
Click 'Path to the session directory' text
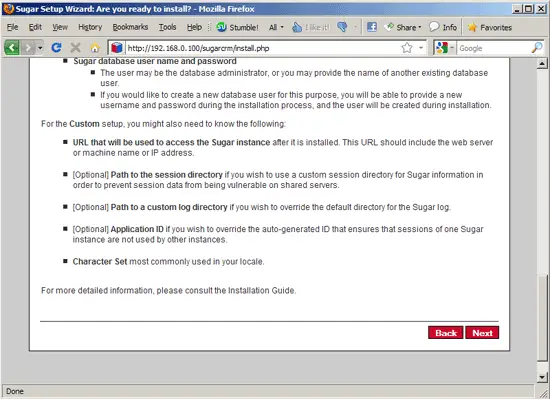pyautogui.click(x=167, y=175)
